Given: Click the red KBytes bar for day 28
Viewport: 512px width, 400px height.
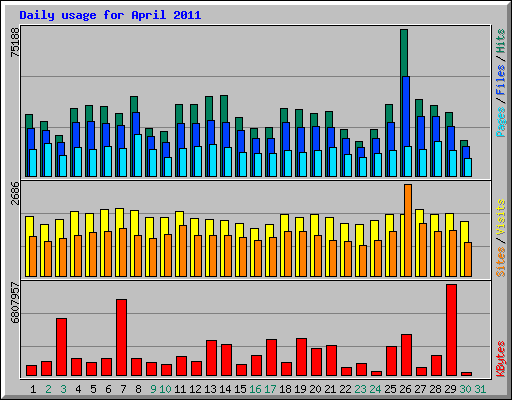Looking at the screenshot, I should 436,365.
